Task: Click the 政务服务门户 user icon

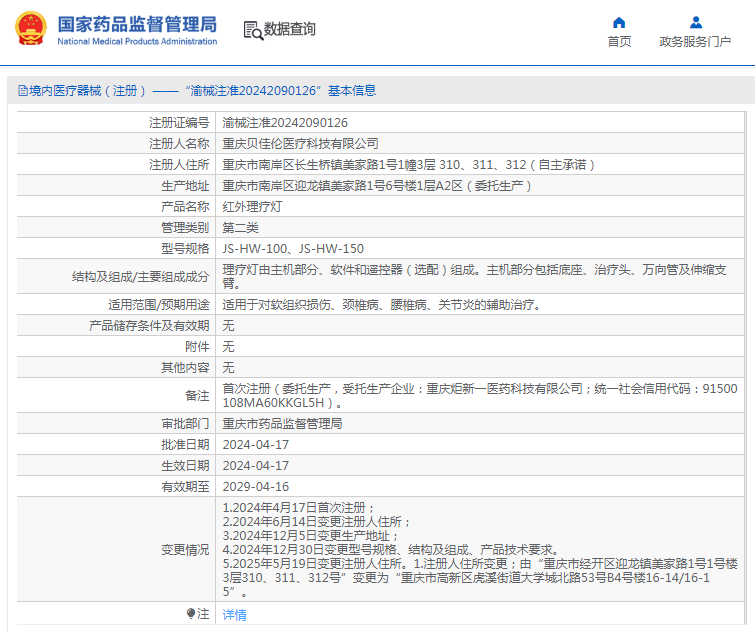Action: tap(696, 23)
